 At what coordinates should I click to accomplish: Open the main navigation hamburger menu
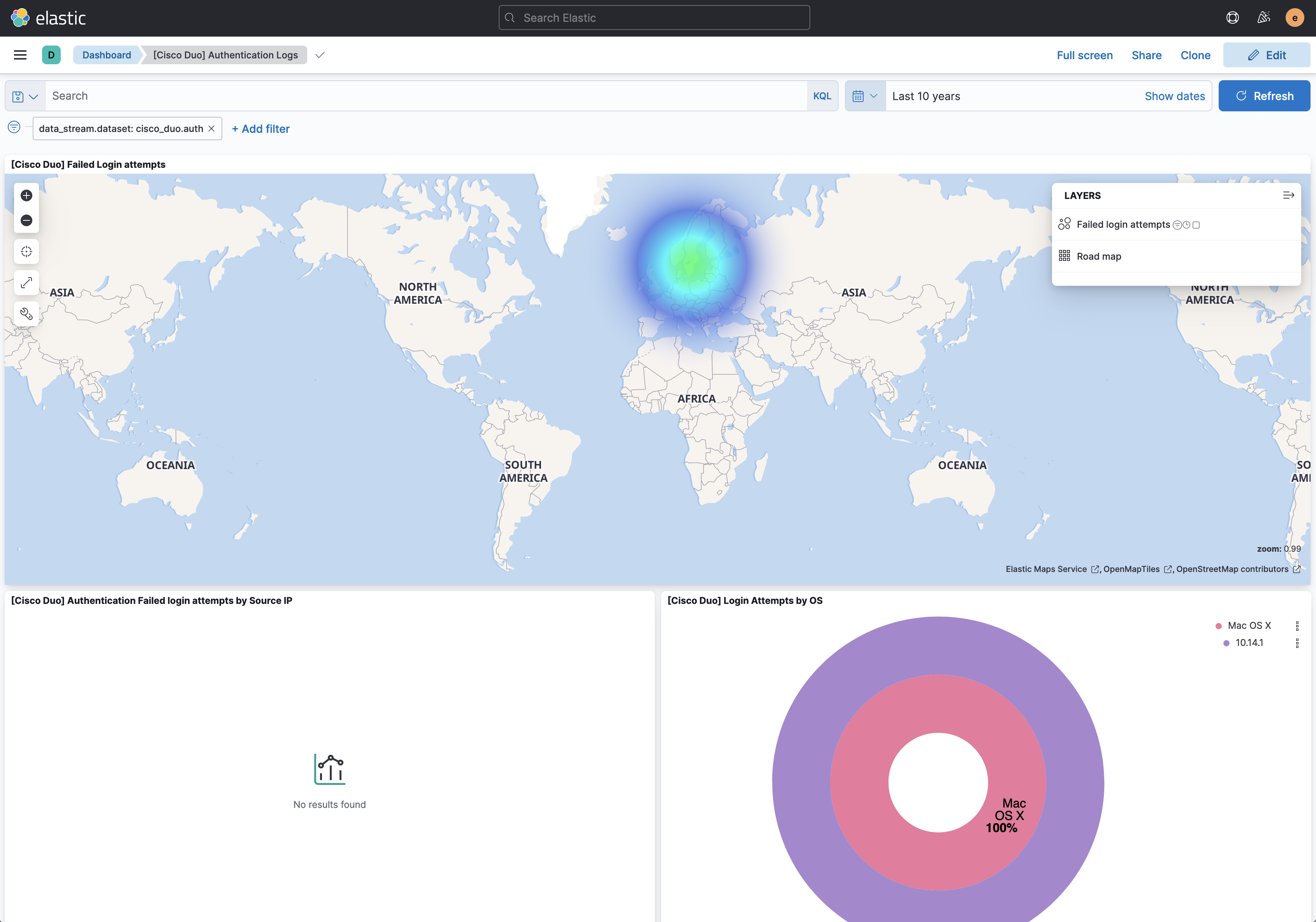tap(20, 55)
